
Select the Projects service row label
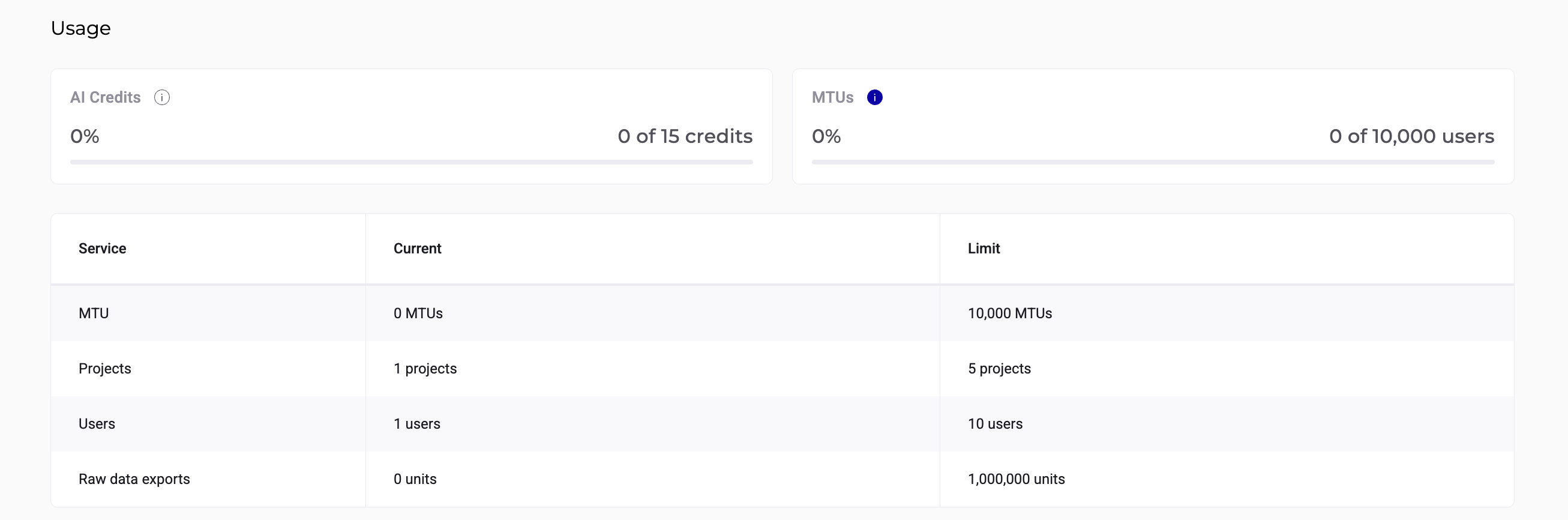(104, 369)
